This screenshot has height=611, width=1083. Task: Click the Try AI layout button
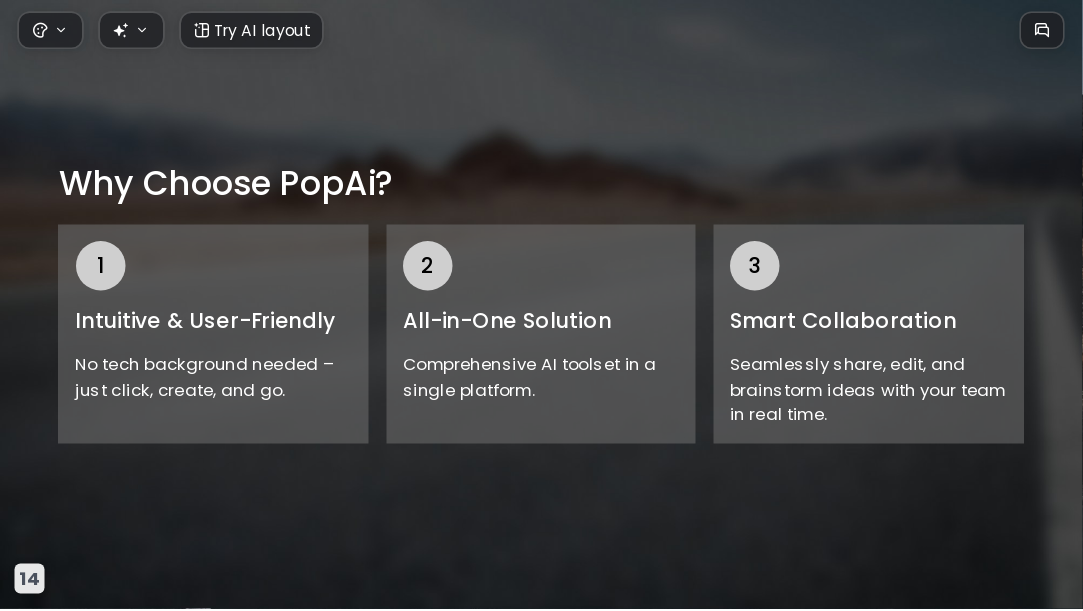click(x=251, y=30)
